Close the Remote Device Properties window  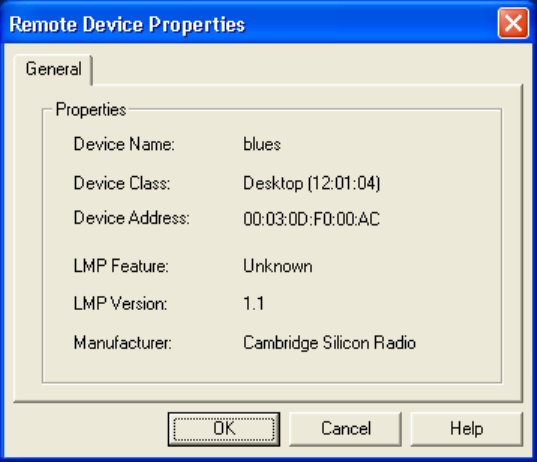513,23
